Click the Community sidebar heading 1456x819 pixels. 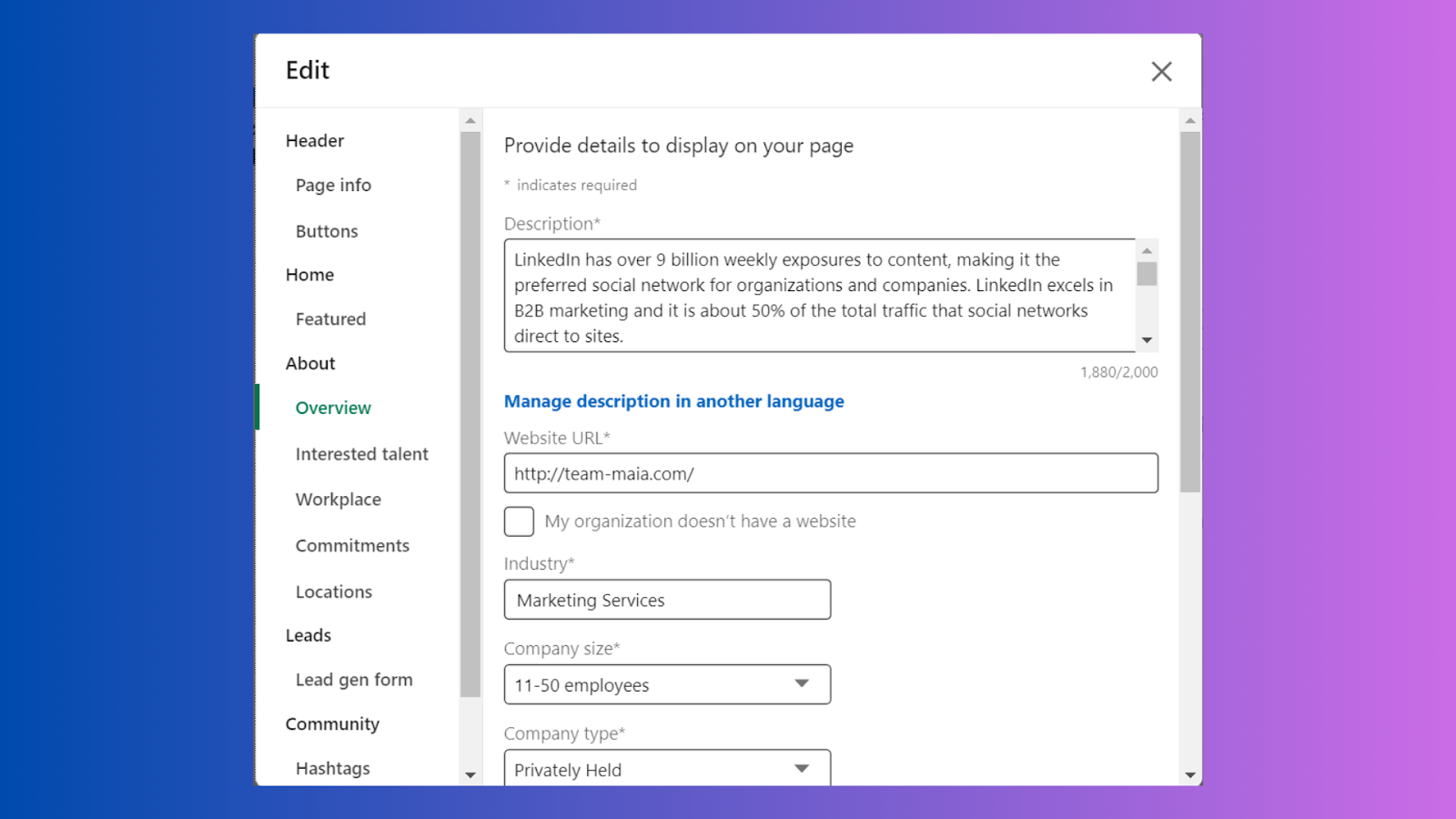[332, 724]
